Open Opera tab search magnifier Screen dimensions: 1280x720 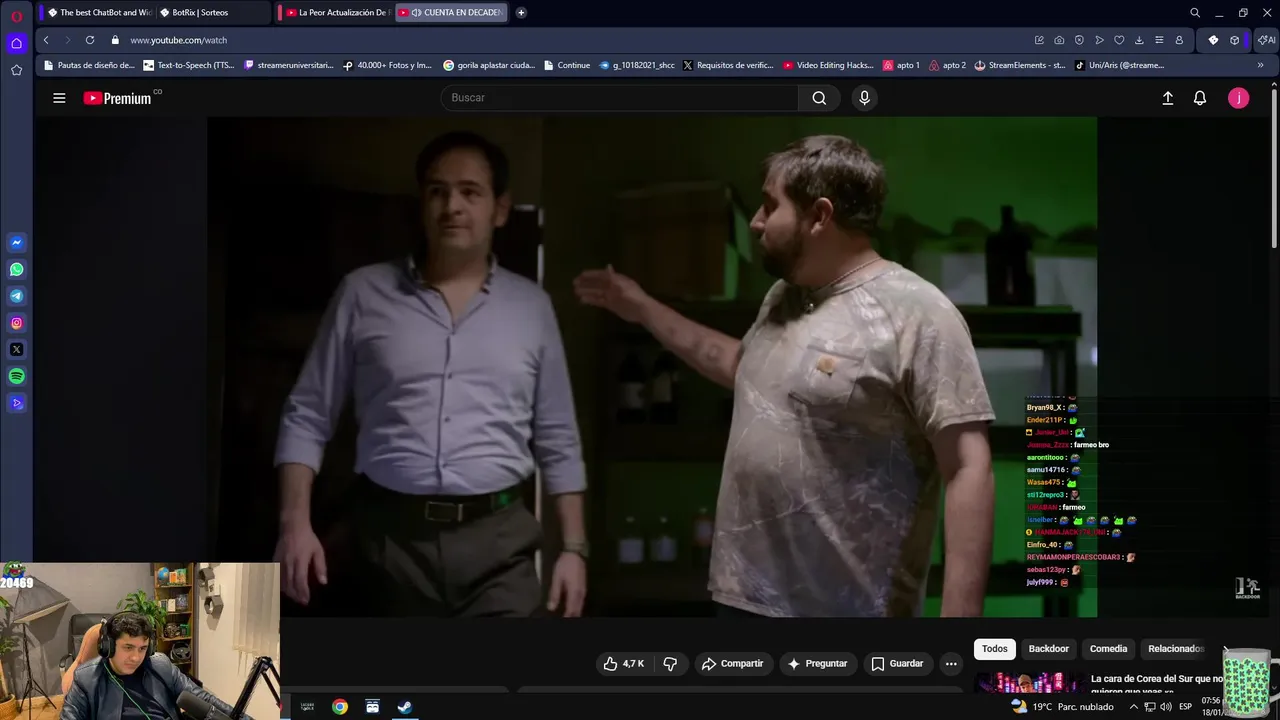click(1195, 13)
